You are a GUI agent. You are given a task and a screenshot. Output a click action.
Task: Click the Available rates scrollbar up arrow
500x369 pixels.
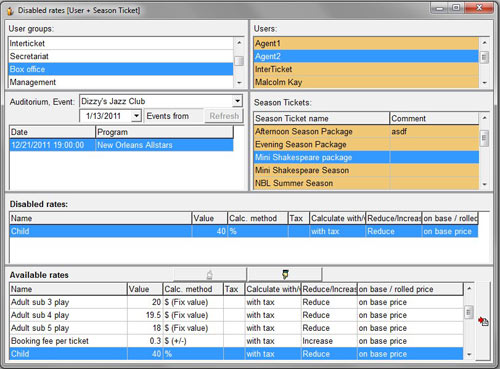coord(469,288)
